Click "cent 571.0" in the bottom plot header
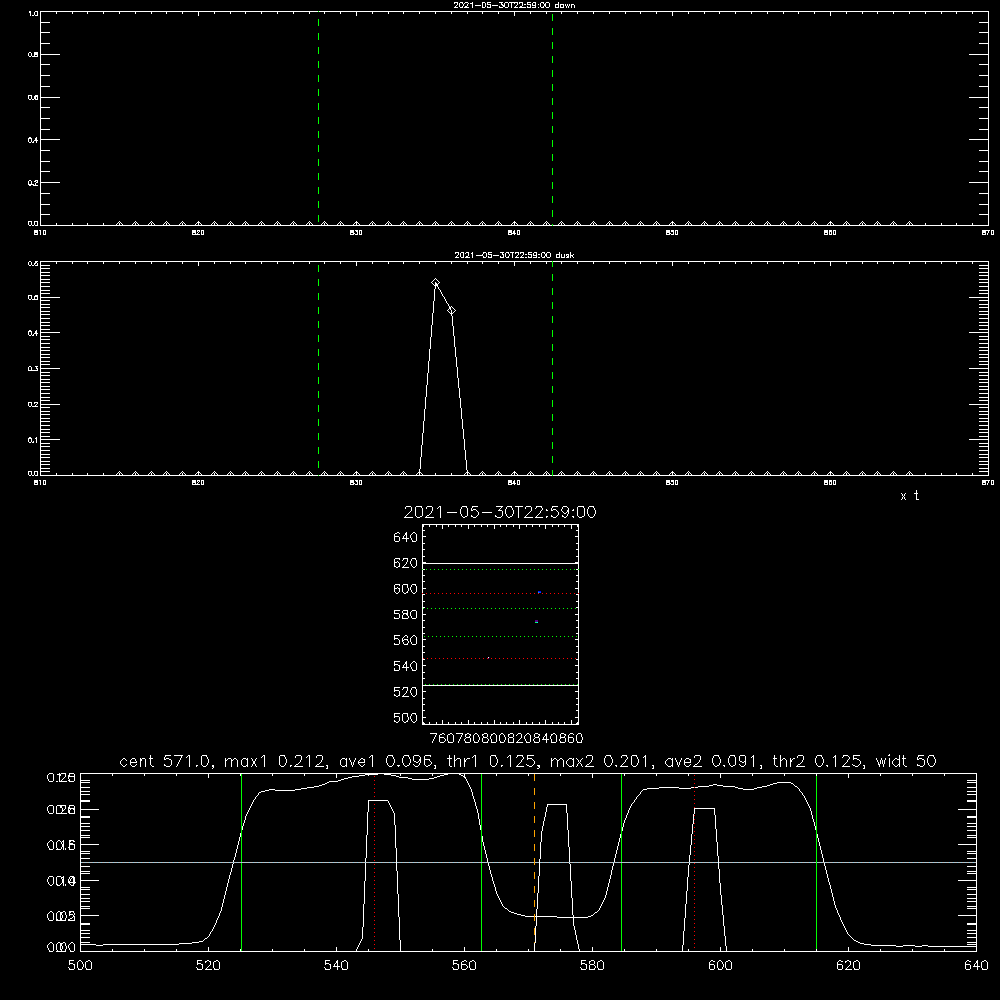This screenshot has width=1000, height=1000. tap(165, 761)
